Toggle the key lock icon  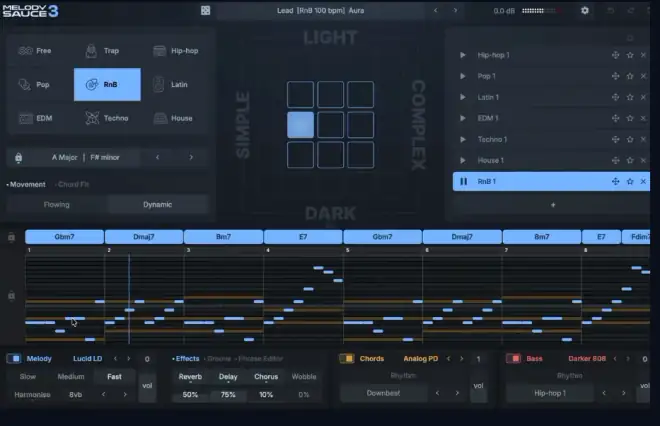(x=19, y=157)
